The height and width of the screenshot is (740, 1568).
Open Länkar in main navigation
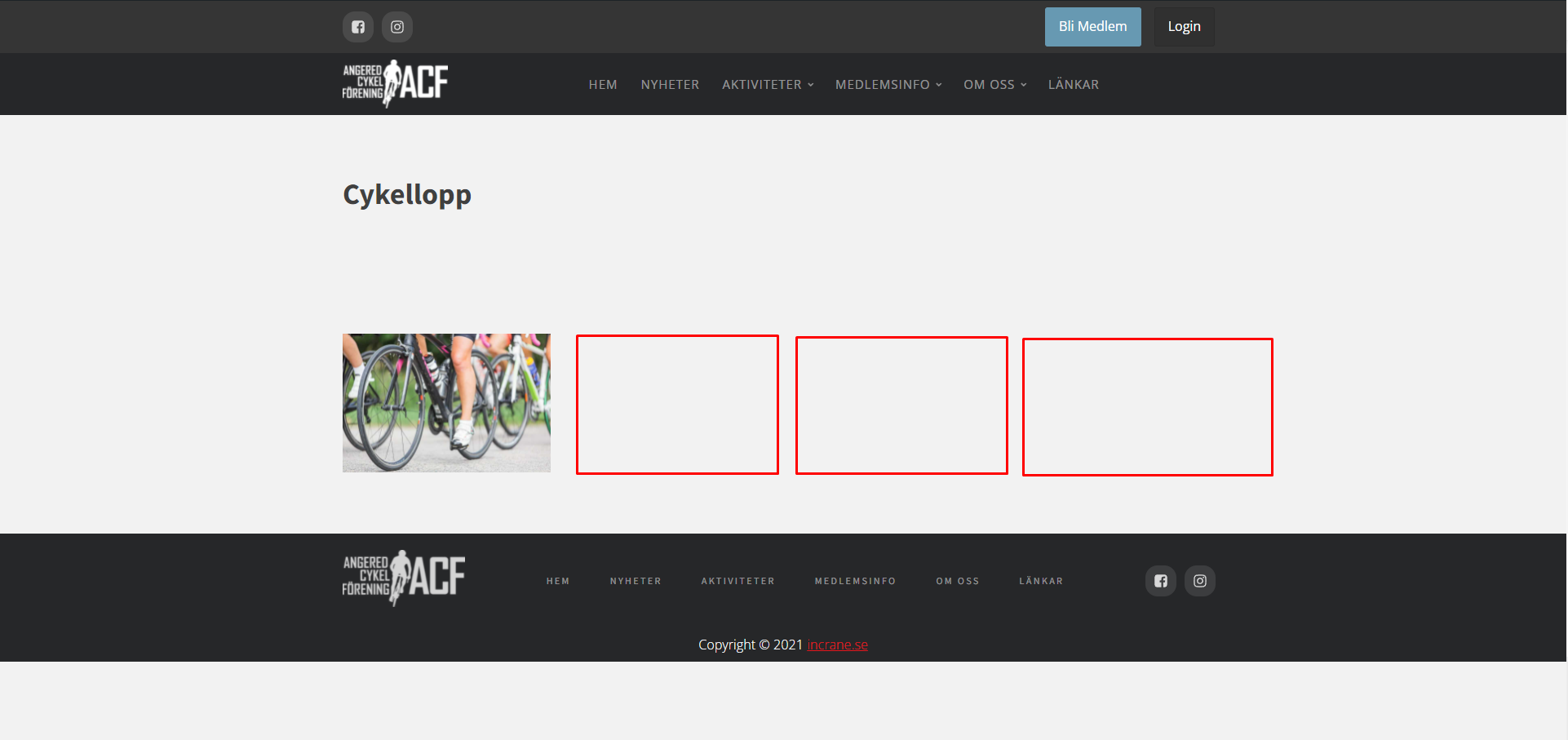pyautogui.click(x=1073, y=85)
